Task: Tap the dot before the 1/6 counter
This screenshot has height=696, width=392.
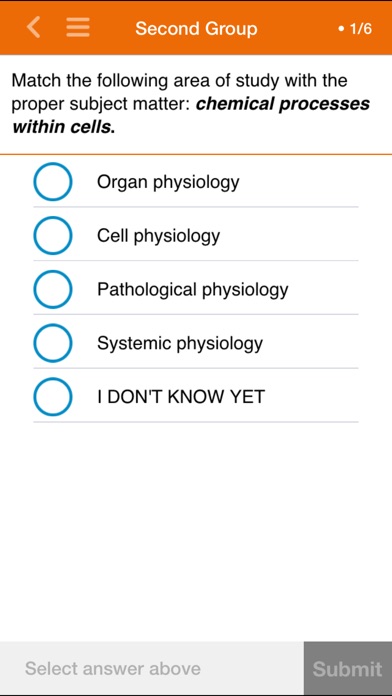Action: [341, 29]
